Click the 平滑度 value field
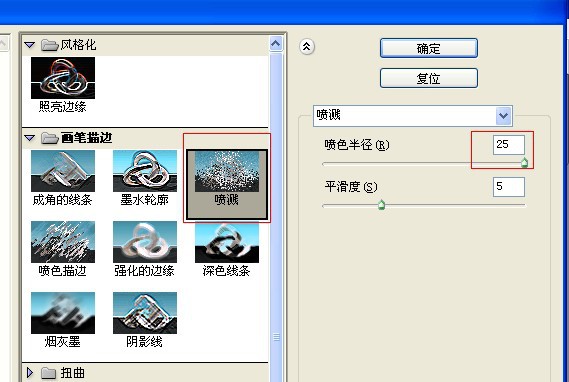This screenshot has width=569, height=382. pos(509,187)
